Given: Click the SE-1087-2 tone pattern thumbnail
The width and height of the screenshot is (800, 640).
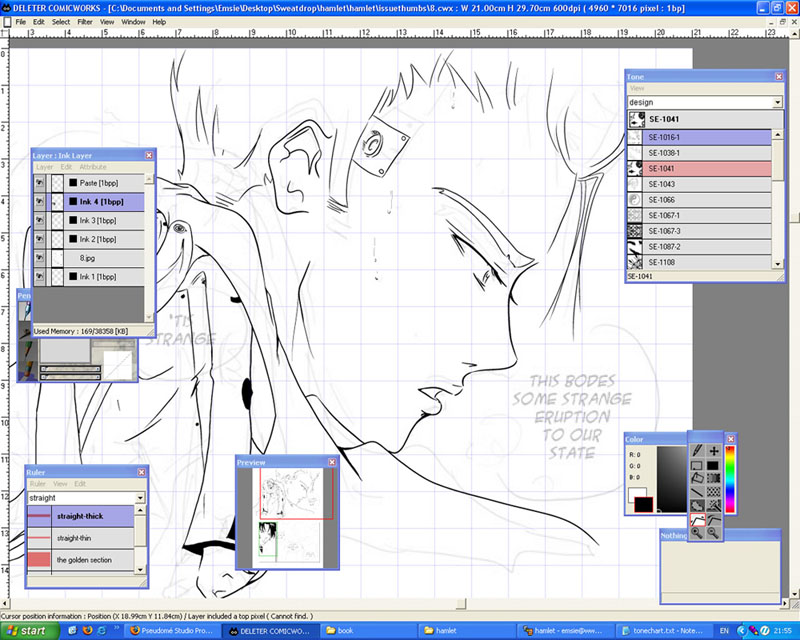Looking at the screenshot, I should point(635,247).
